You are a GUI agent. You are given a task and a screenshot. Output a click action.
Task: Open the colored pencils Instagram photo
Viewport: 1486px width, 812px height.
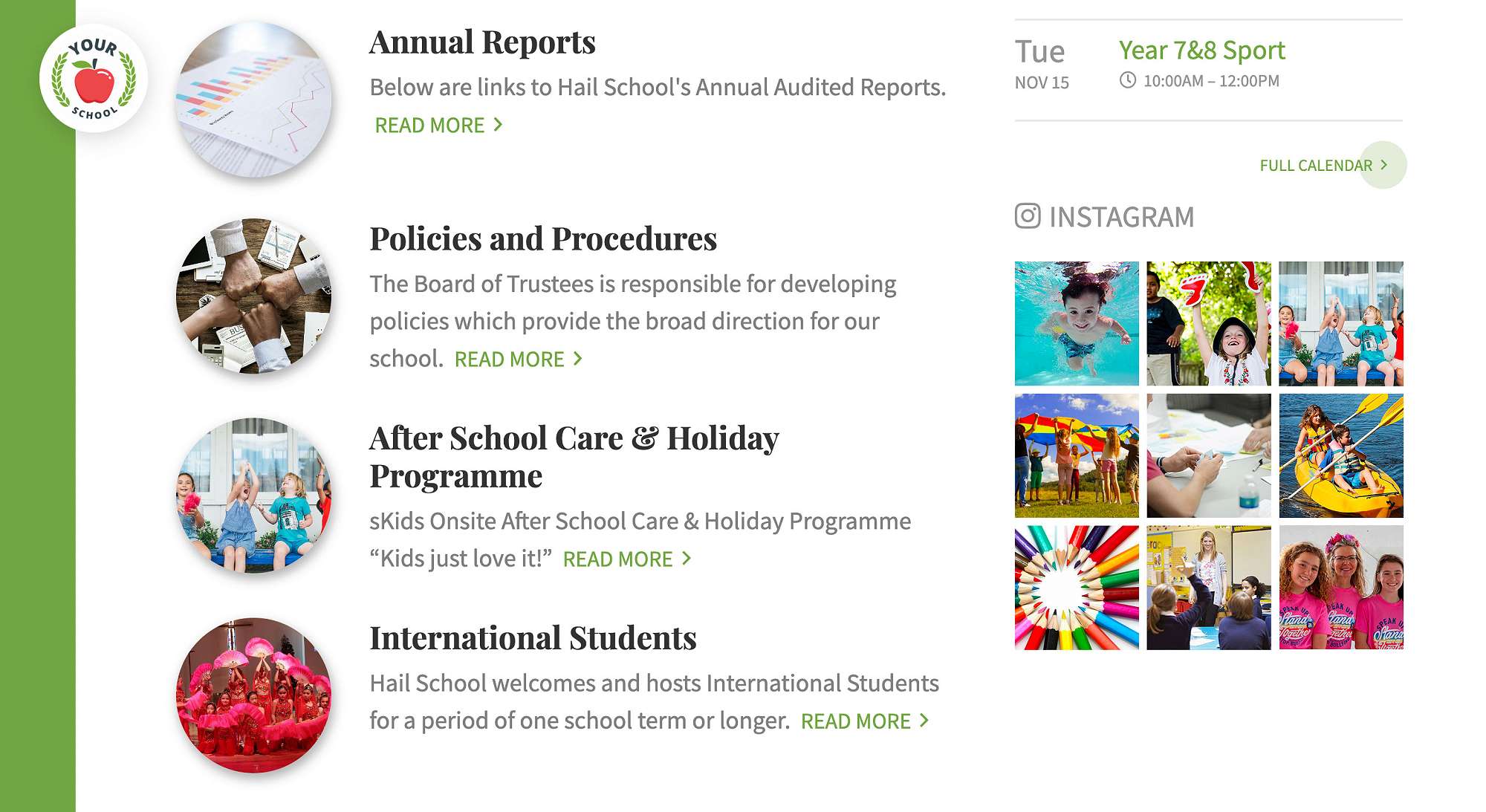click(1077, 588)
